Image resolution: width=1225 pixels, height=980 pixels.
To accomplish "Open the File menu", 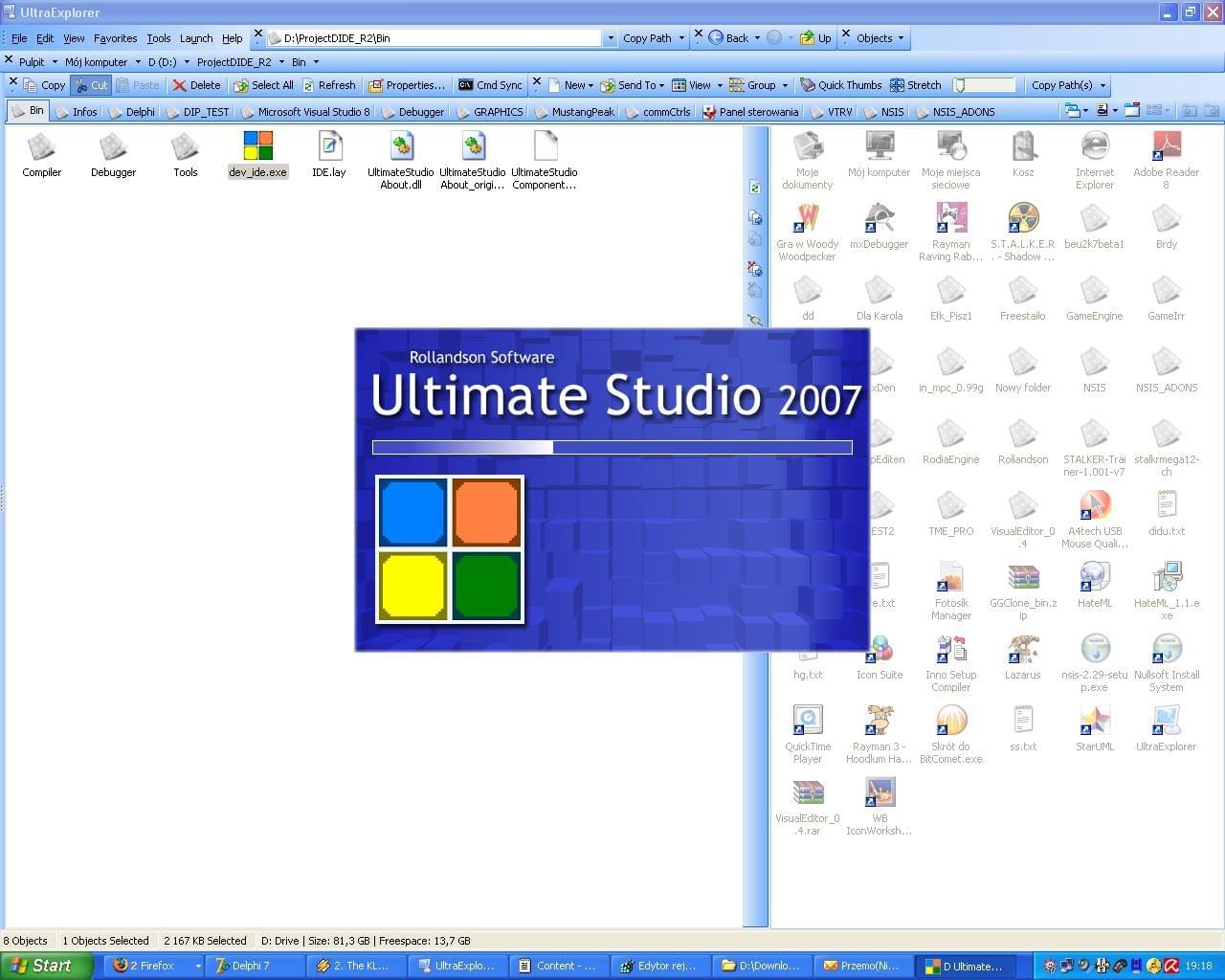I will coord(19,38).
